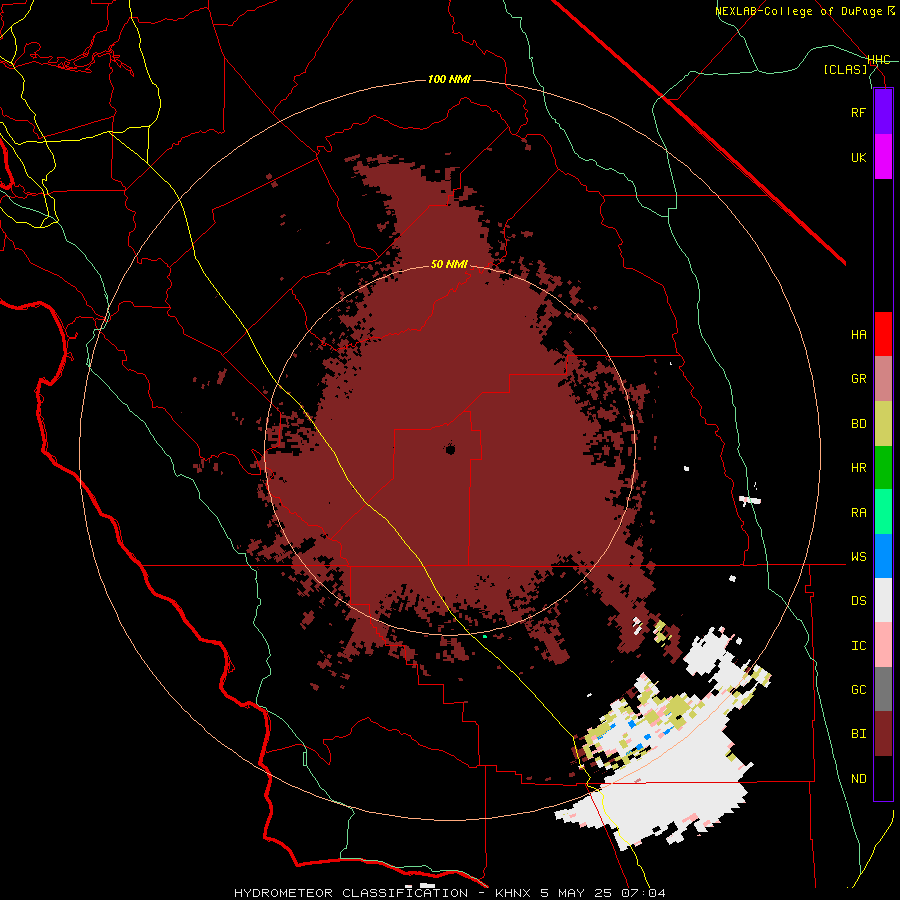This screenshot has height=900, width=900.
Task: Click the 'HA' legend label
Action: 858,335
